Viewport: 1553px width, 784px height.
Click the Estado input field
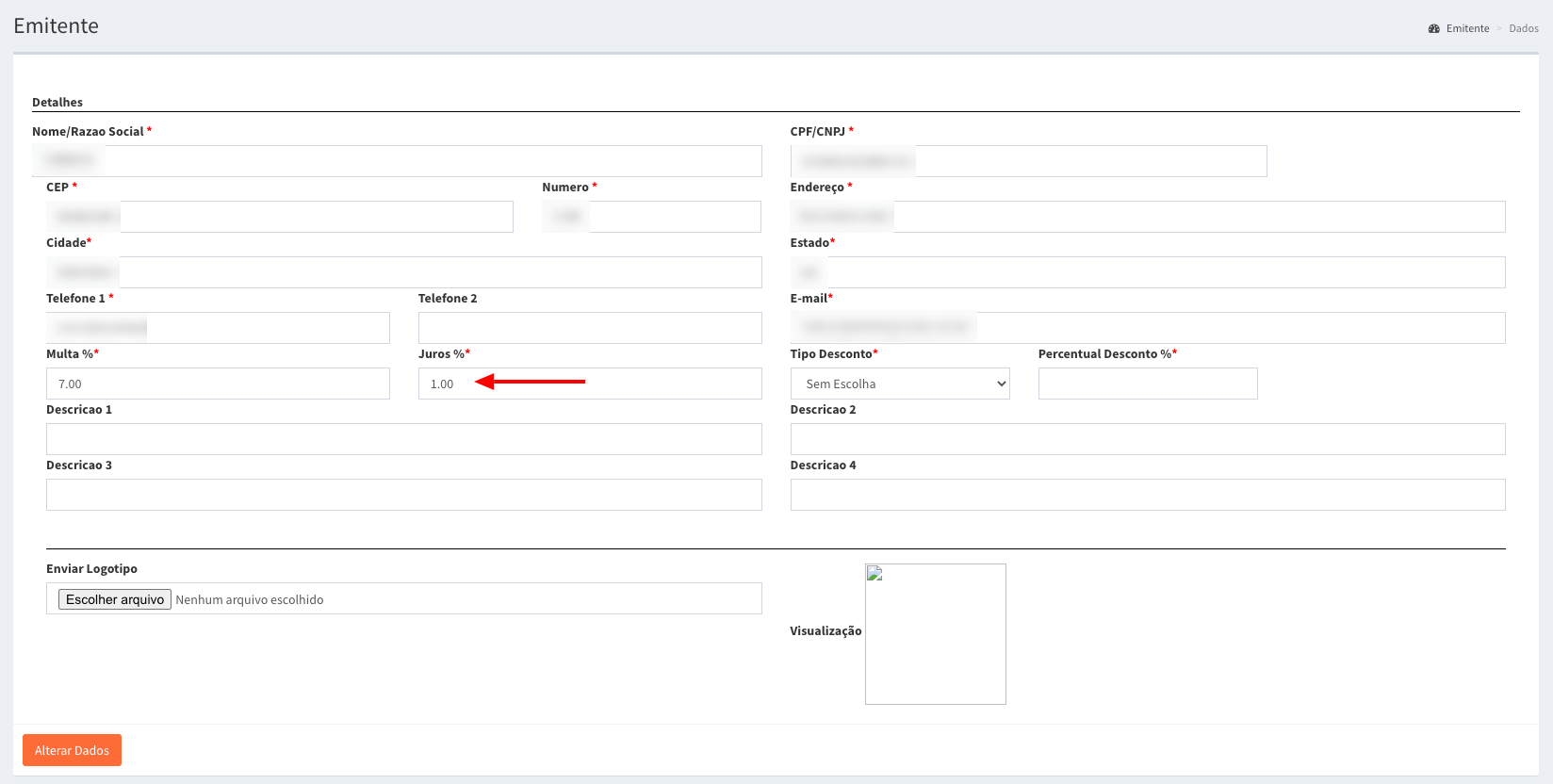[x=1148, y=272]
